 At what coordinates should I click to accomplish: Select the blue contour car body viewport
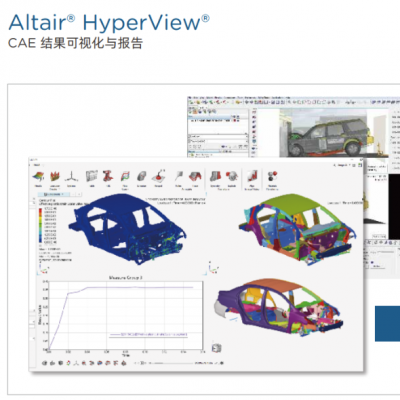tap(127, 230)
